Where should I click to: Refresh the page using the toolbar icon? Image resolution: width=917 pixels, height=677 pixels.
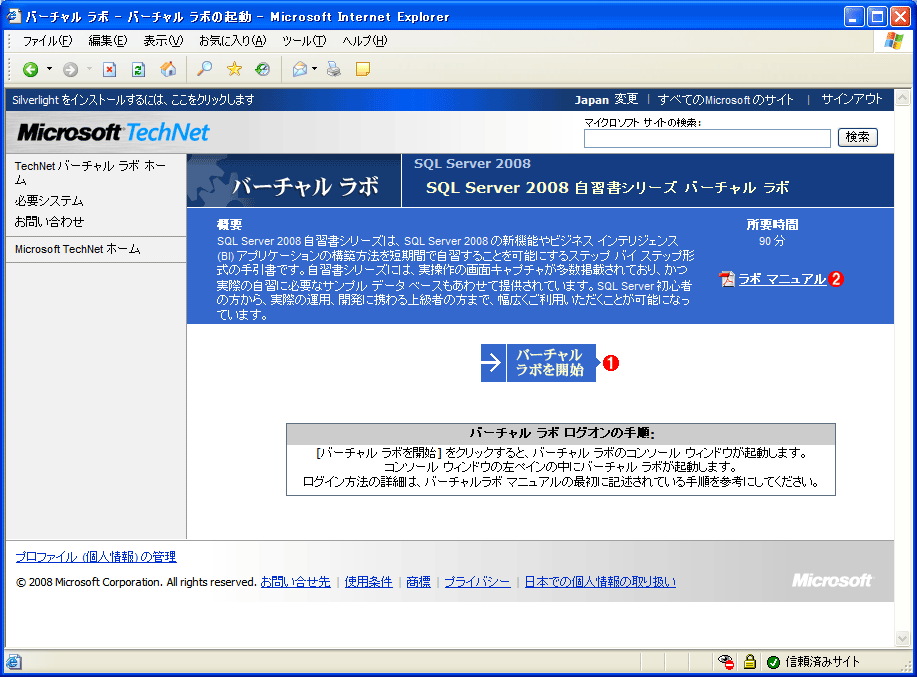coord(138,70)
